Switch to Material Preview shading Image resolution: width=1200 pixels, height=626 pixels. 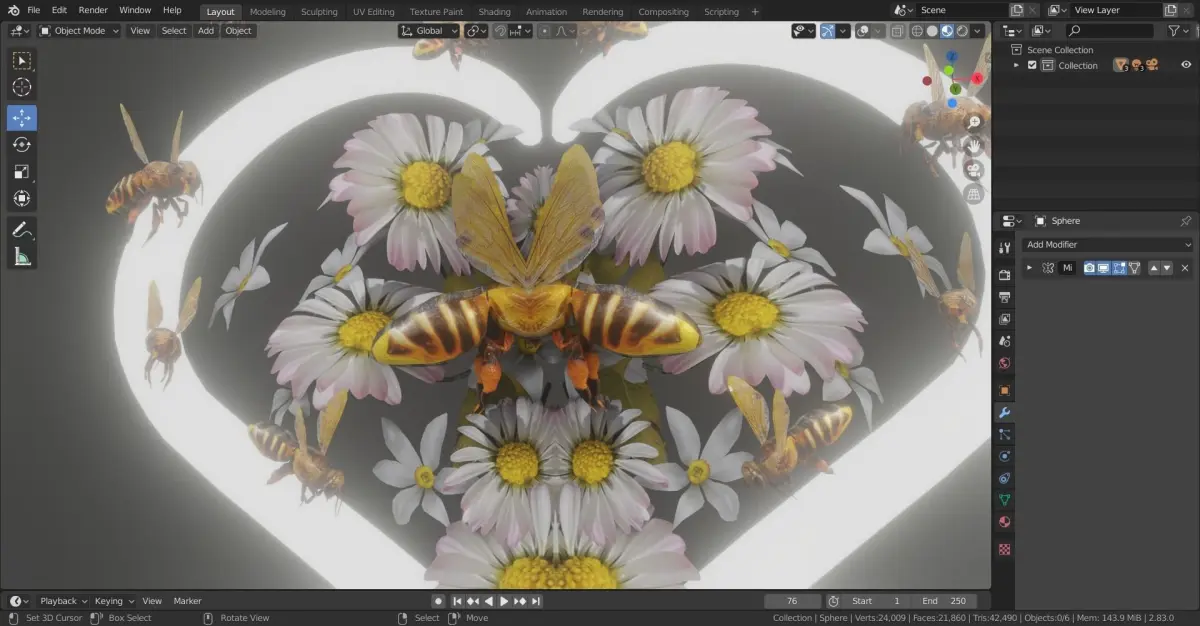click(x=947, y=31)
